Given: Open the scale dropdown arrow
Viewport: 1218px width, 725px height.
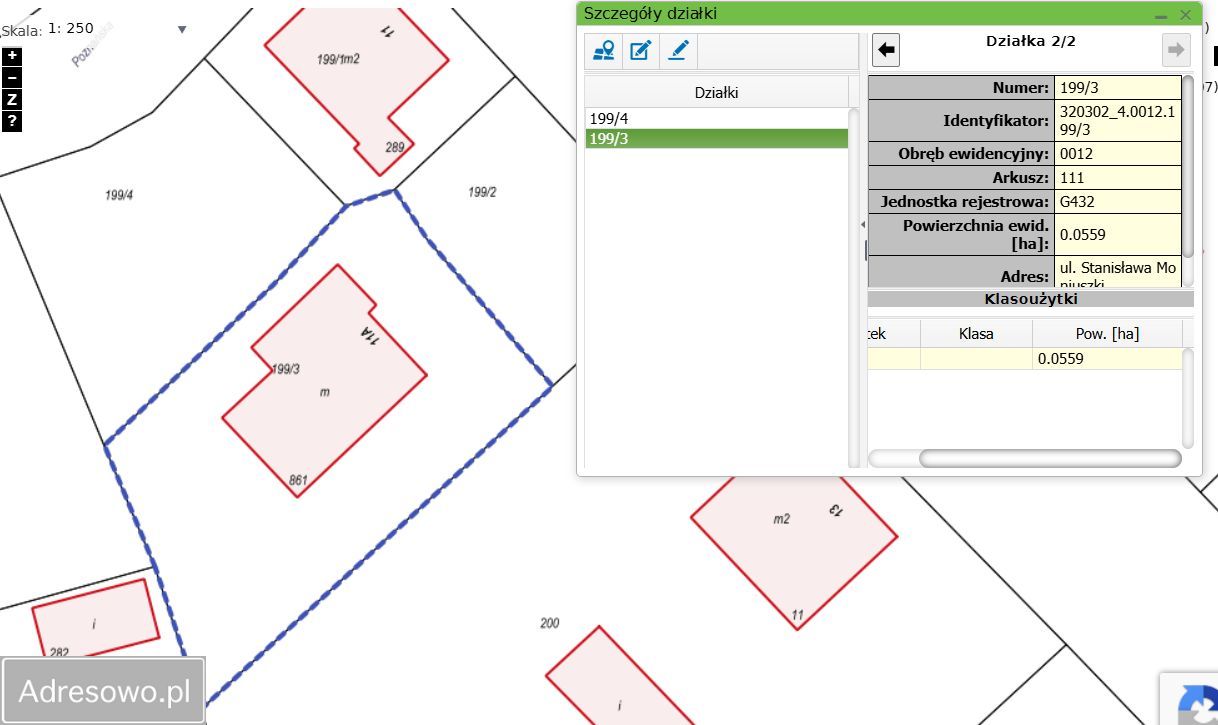Looking at the screenshot, I should point(182,29).
